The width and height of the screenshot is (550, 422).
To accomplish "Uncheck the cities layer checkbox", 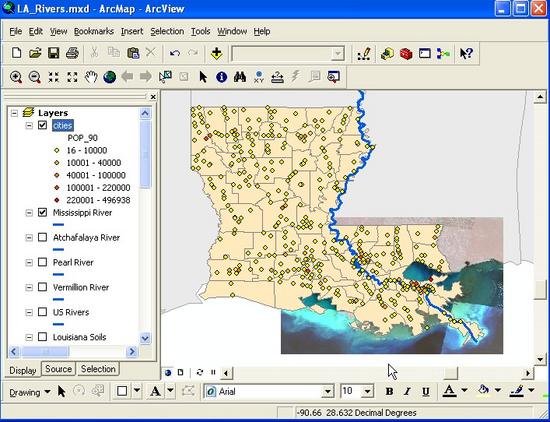I will coord(42,125).
